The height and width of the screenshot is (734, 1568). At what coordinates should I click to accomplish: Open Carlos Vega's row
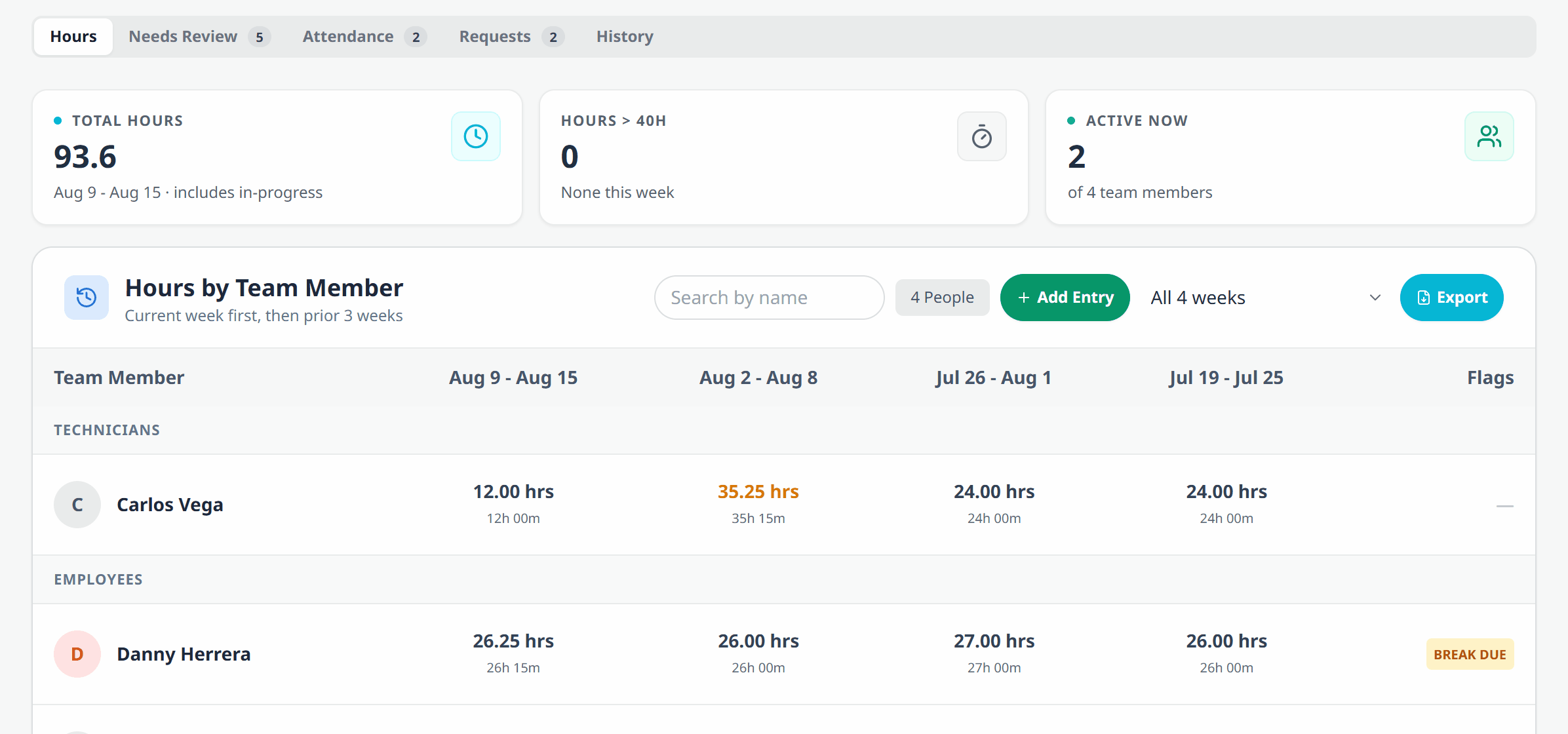pyautogui.click(x=784, y=505)
